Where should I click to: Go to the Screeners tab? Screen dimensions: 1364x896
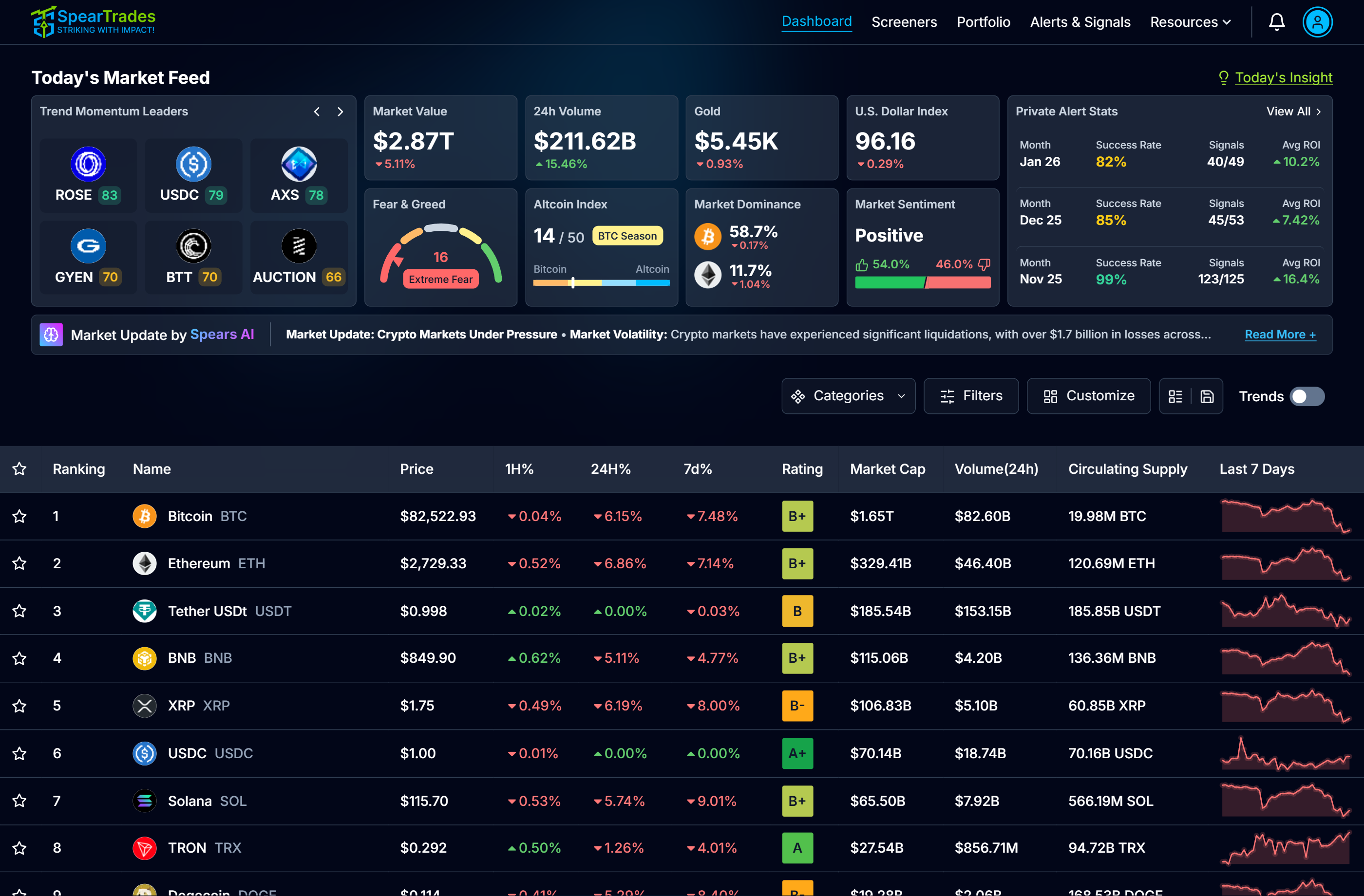pos(904,22)
